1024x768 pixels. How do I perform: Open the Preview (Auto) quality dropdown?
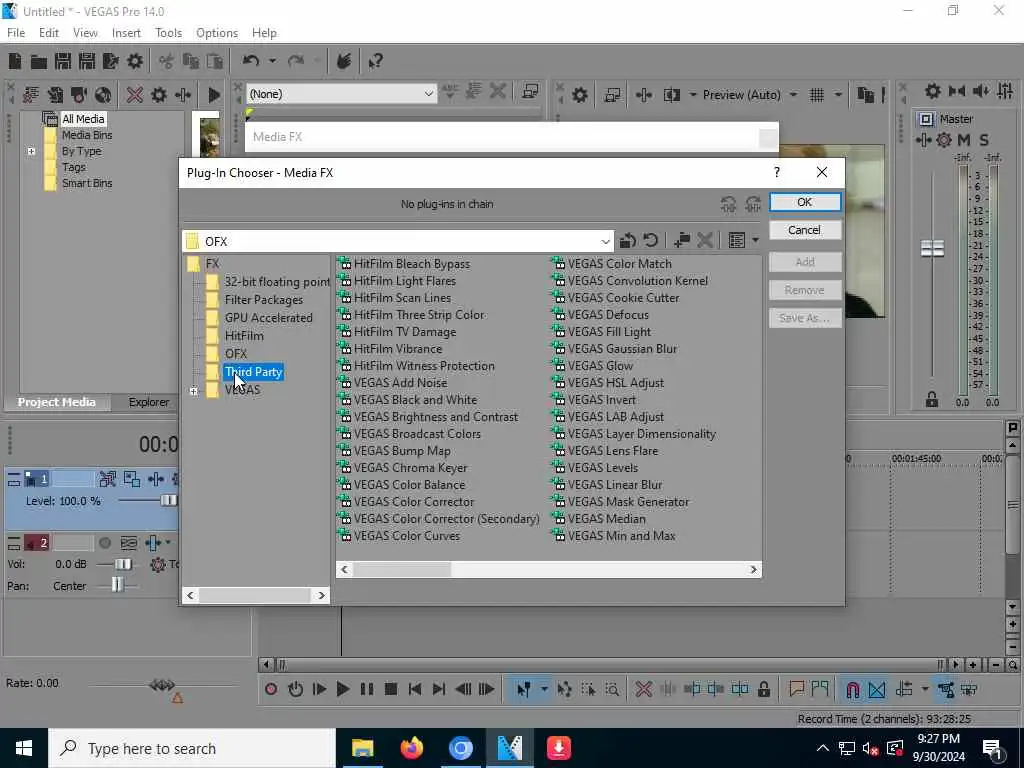pos(793,95)
